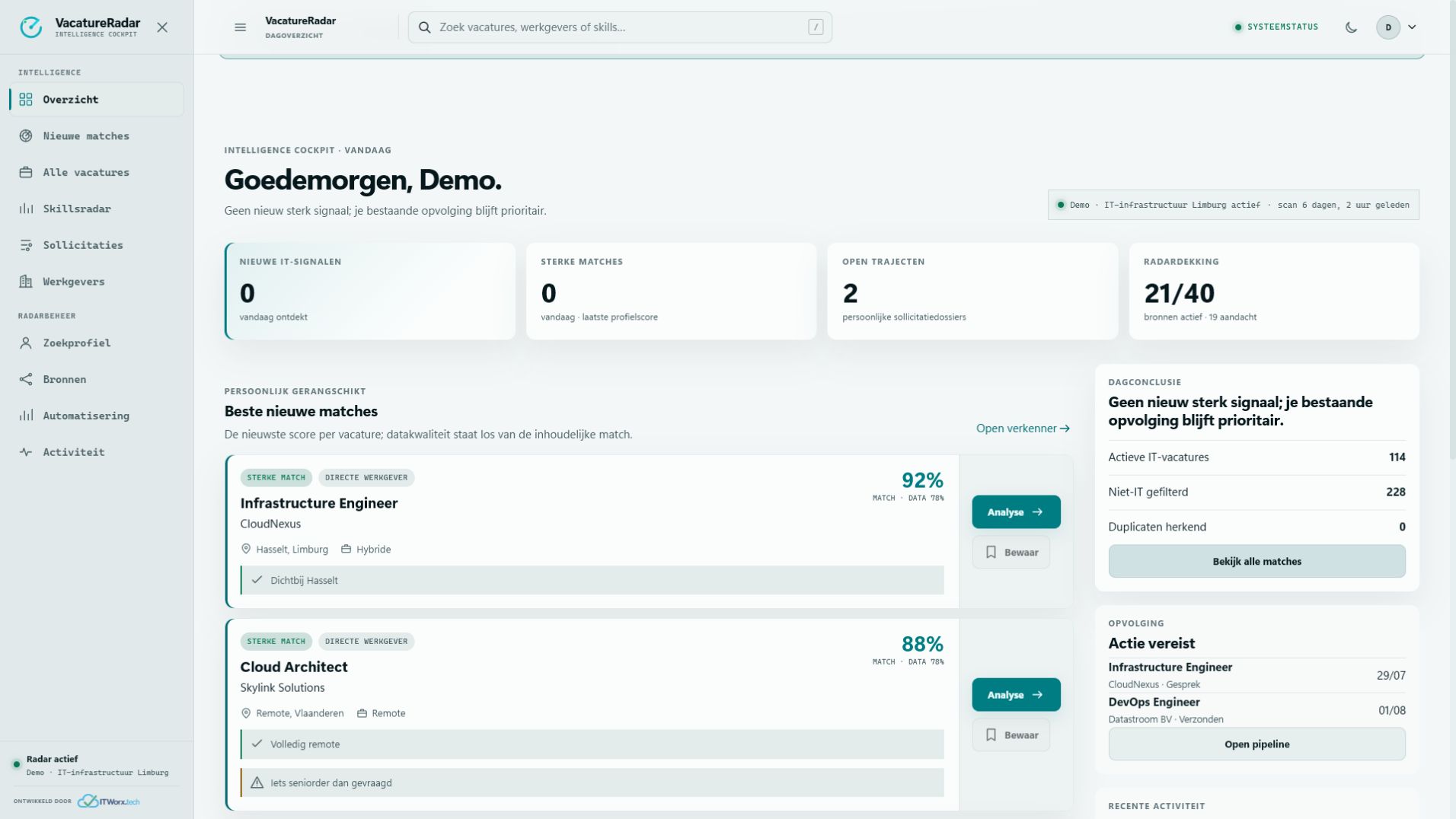Open Activiteit log
1456x819 pixels.
pyautogui.click(x=97, y=452)
